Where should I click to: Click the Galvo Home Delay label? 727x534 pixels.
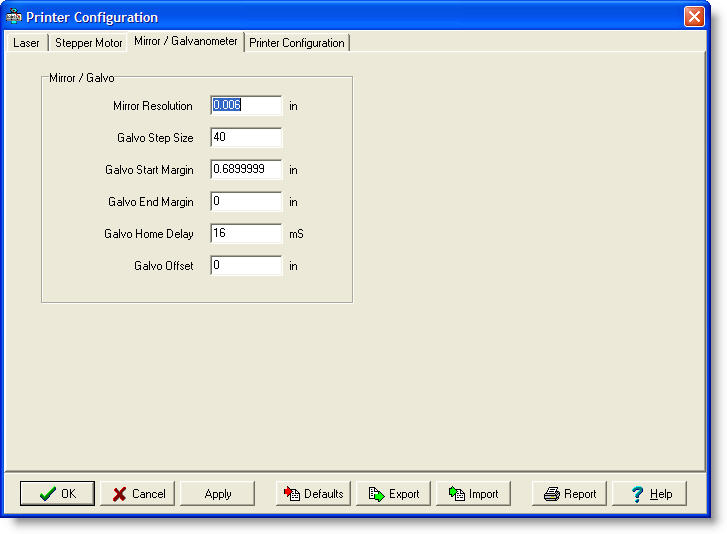click(148, 234)
